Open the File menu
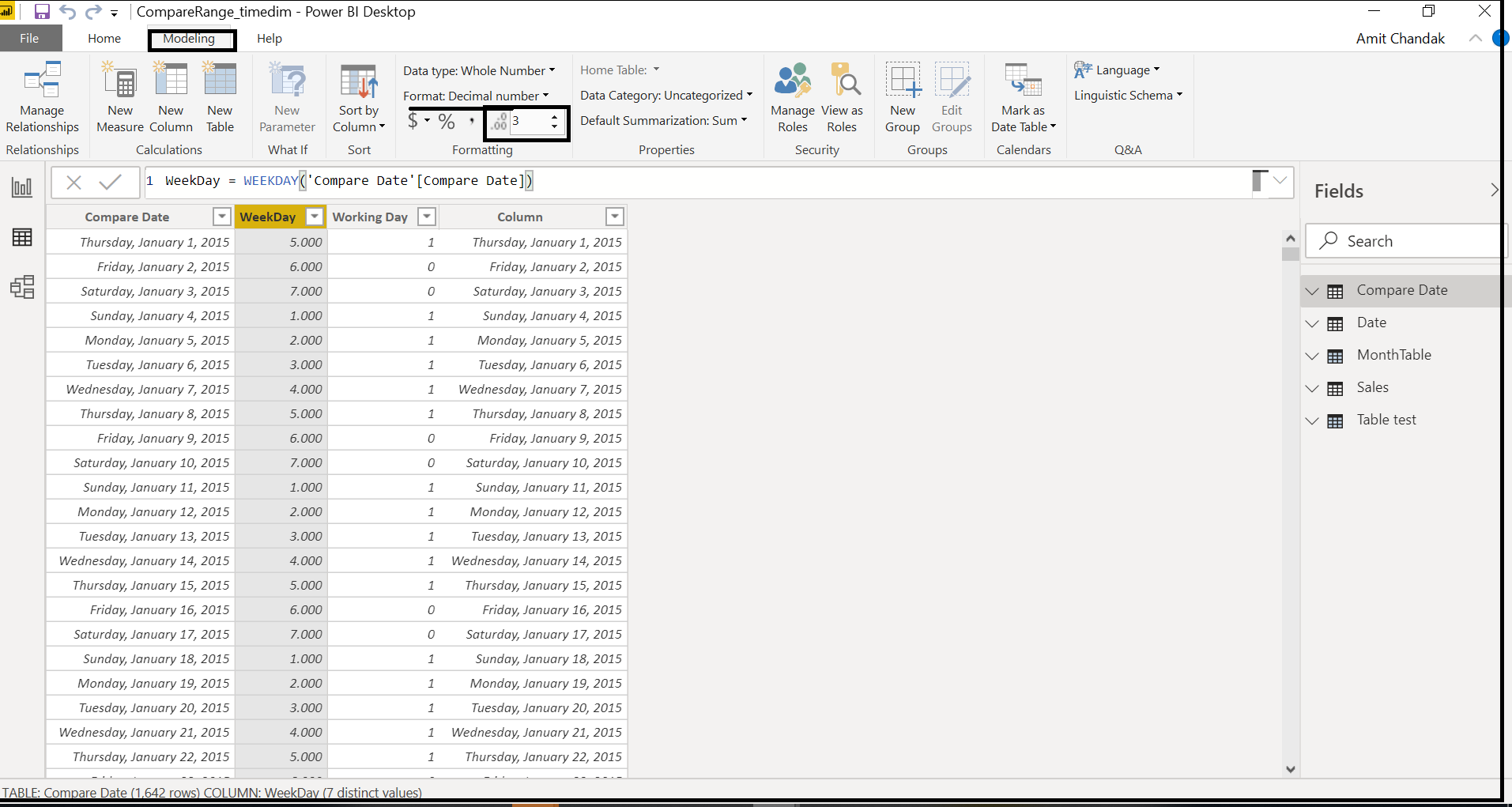The image size is (1512, 807). click(x=30, y=38)
